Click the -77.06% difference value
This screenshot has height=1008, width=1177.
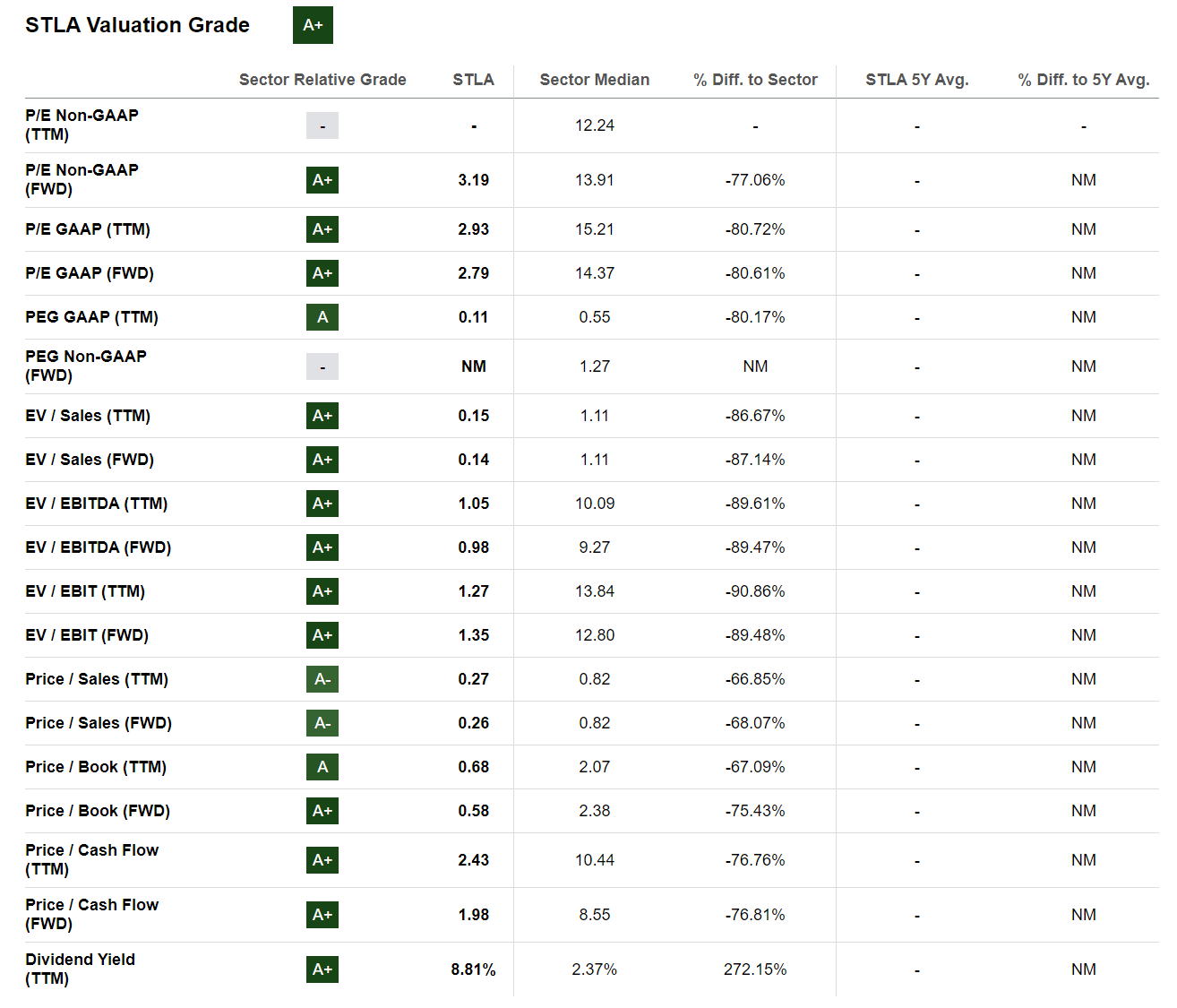(754, 180)
